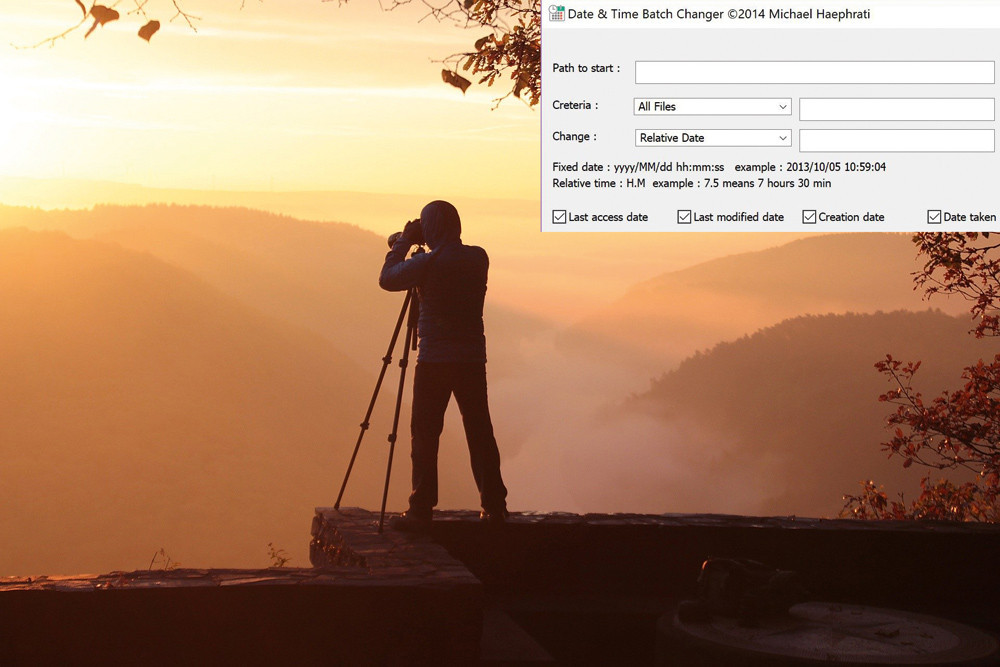Focus the Path to start text field
Image resolution: width=1000 pixels, height=667 pixels.
click(814, 72)
